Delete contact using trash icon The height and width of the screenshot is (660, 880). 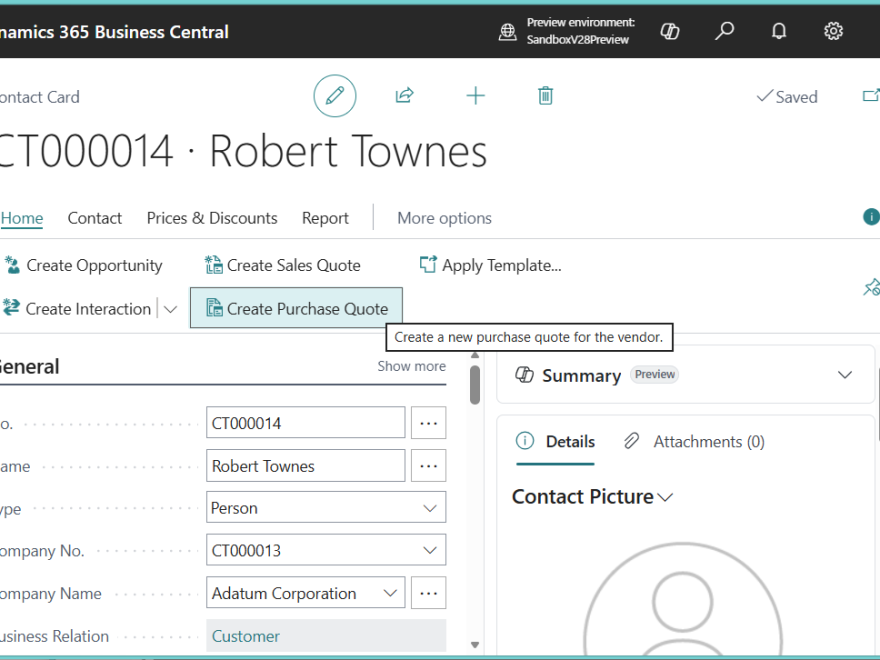[545, 96]
